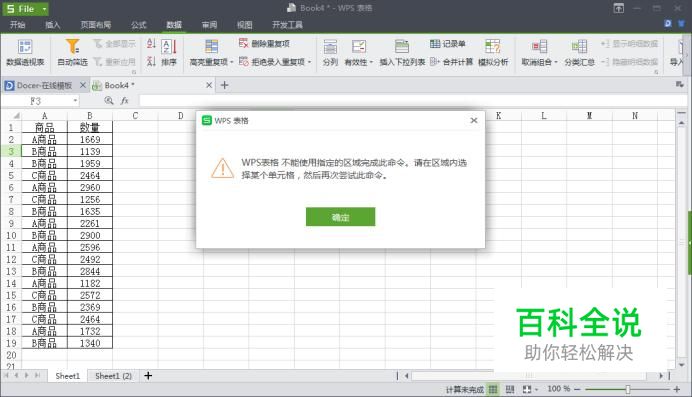Expand the 高亮重复项 dropdown arrow
The width and height of the screenshot is (692, 397).
click(x=232, y=62)
